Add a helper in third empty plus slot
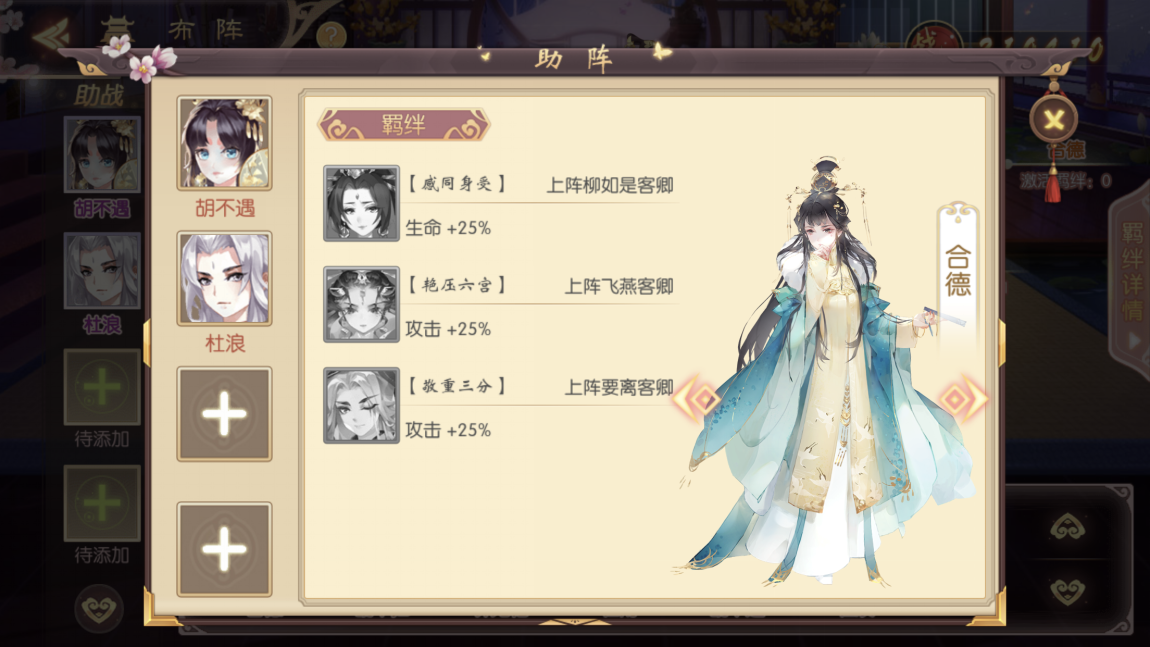This screenshot has height=647, width=1150. click(224, 414)
